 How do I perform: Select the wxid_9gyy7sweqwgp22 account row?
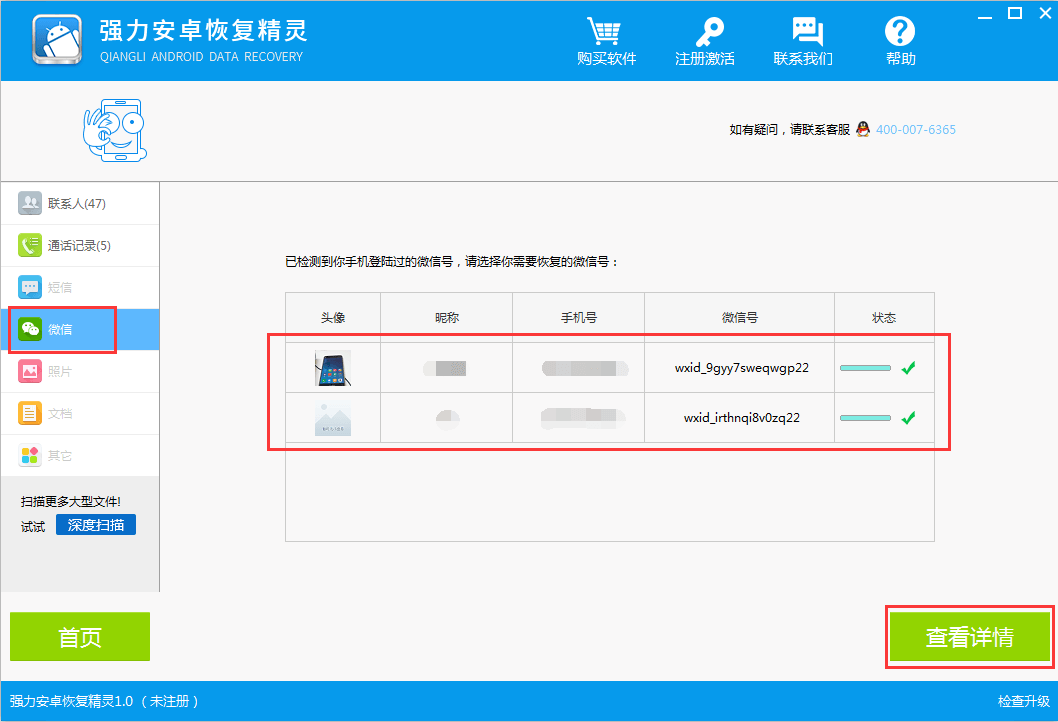pyautogui.click(x=609, y=368)
